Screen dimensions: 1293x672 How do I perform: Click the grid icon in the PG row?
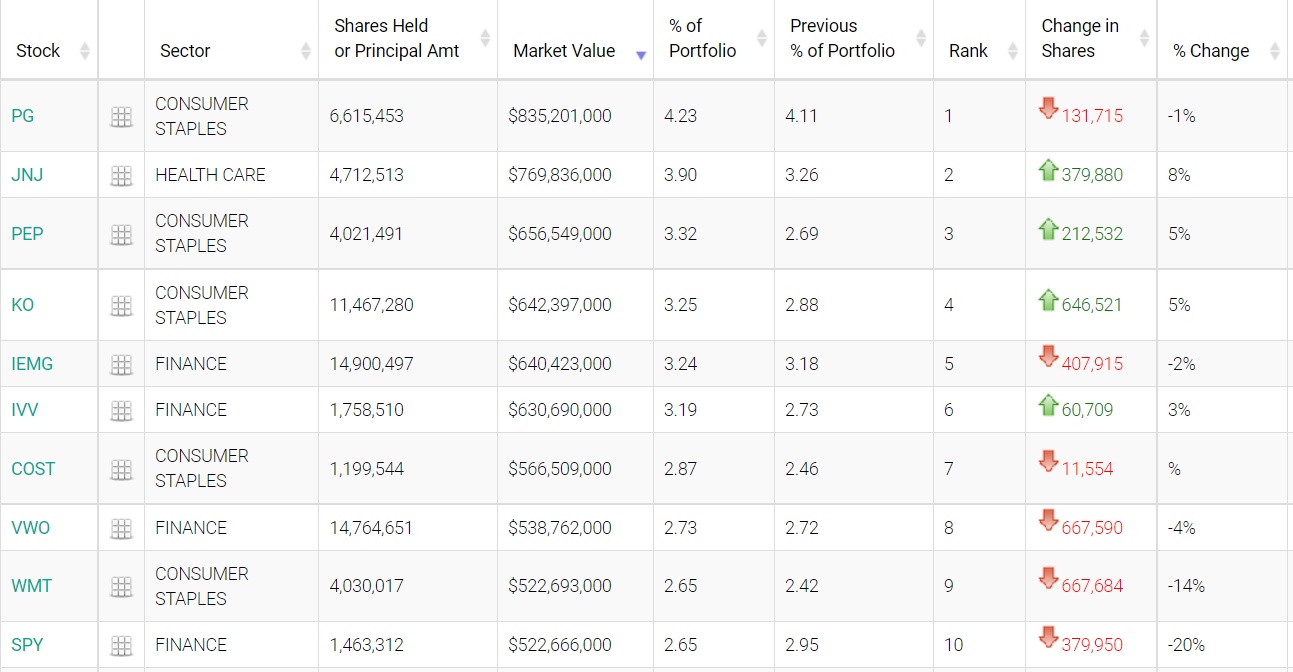pos(121,117)
